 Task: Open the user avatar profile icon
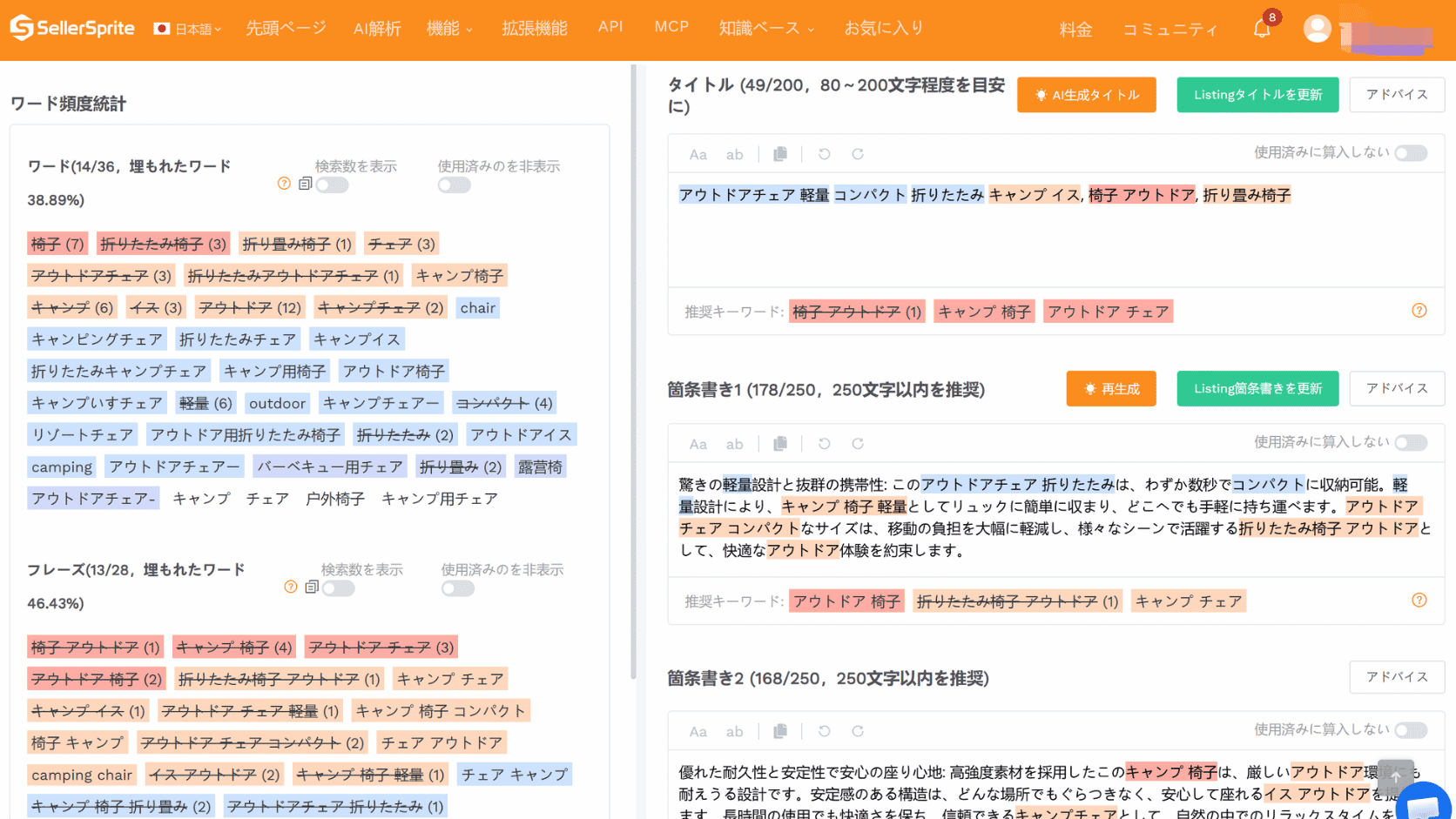coord(1317,29)
